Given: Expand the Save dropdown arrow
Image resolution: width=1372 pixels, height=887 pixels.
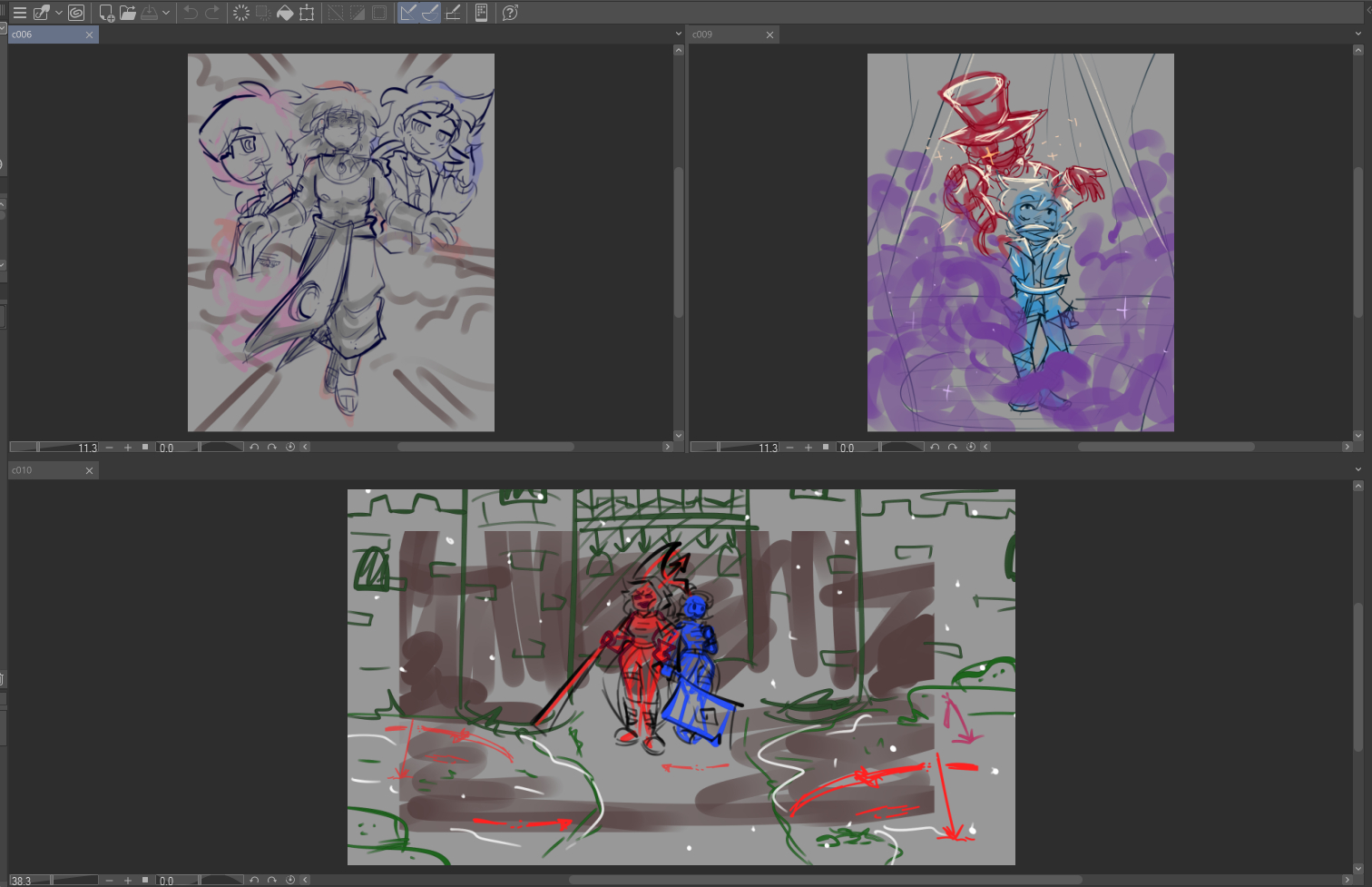Looking at the screenshot, I should [x=166, y=13].
